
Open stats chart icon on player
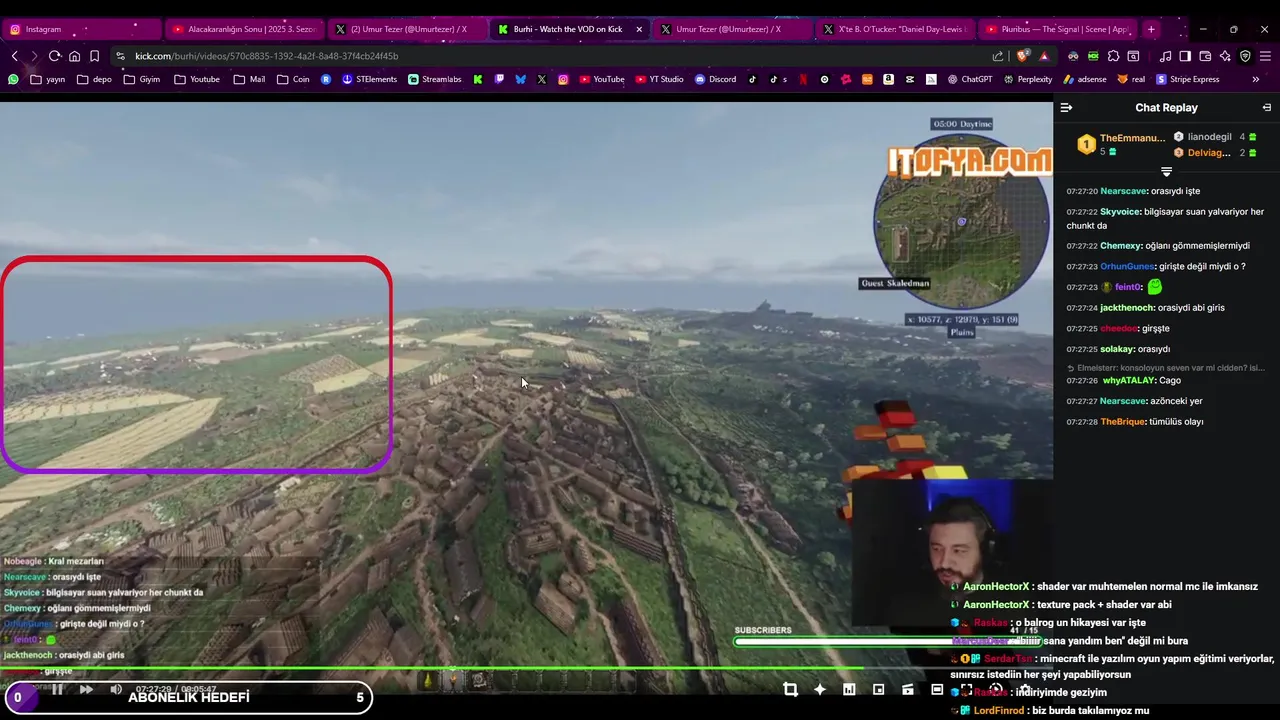[x=849, y=689]
